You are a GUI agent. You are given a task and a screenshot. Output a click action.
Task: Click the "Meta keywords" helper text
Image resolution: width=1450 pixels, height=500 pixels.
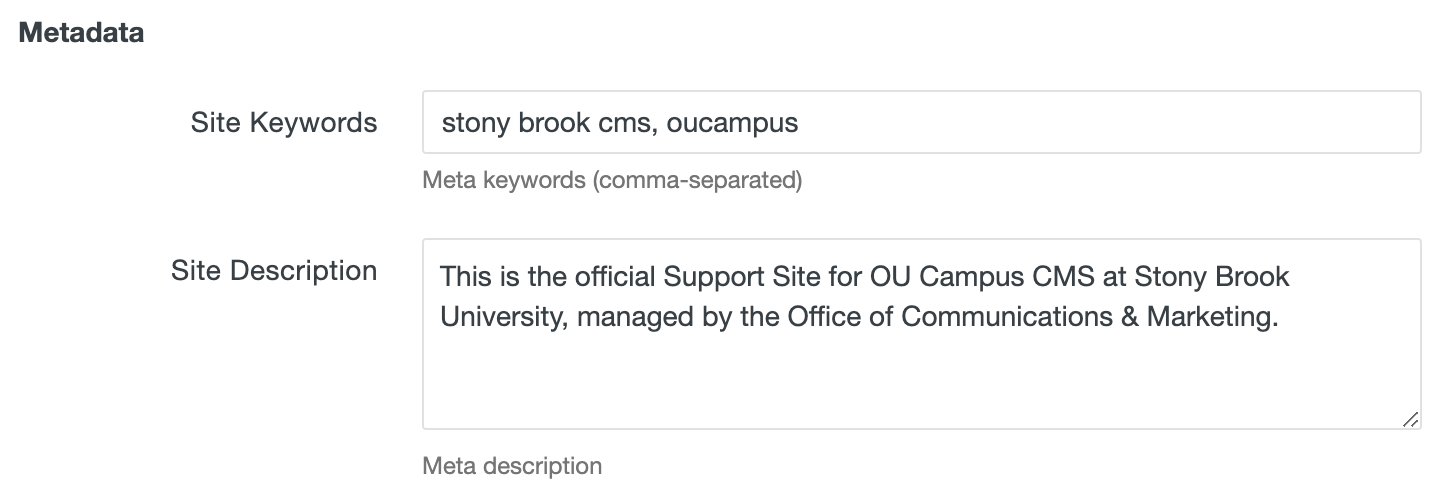point(504,181)
